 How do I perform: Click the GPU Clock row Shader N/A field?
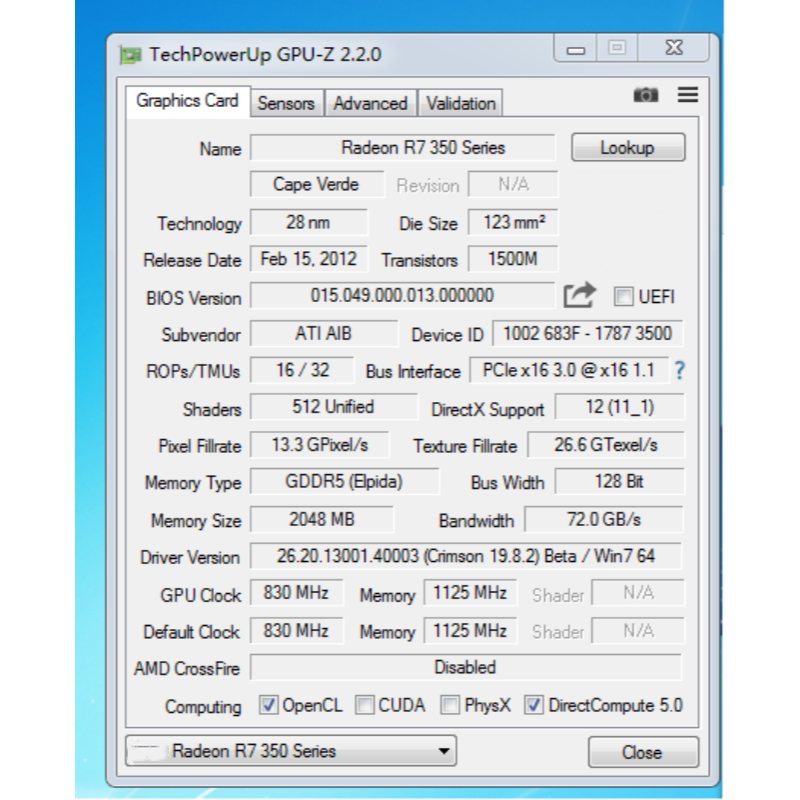pos(638,593)
